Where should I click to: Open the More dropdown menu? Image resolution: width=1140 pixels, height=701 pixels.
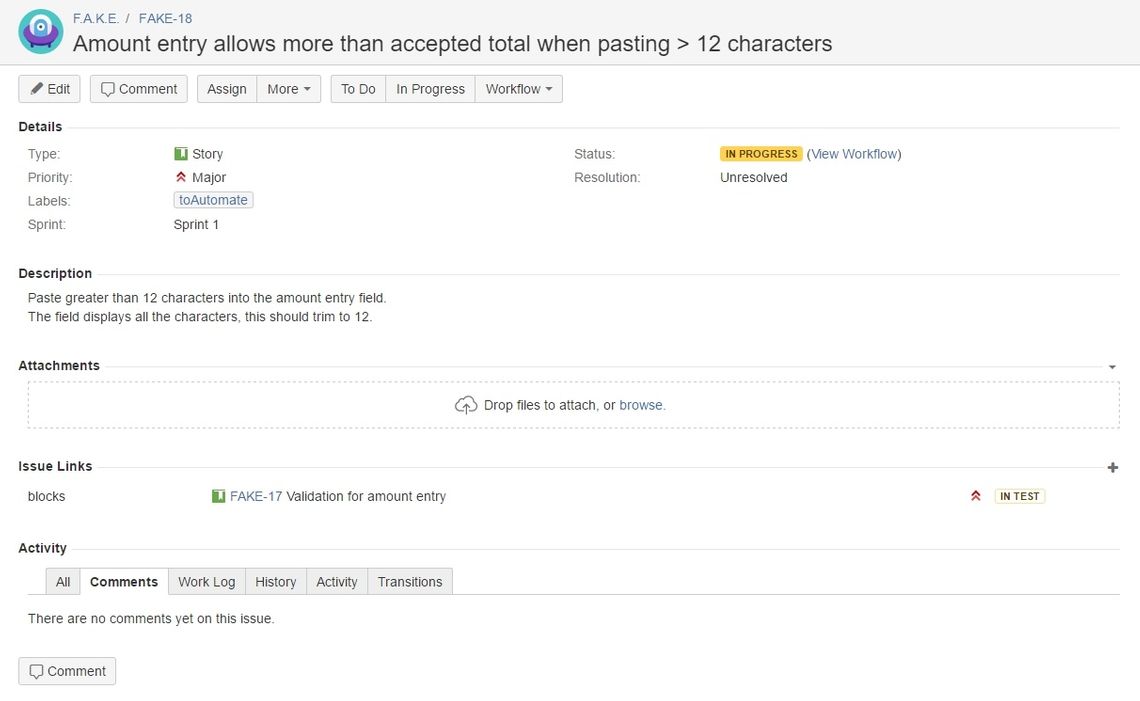pos(289,89)
